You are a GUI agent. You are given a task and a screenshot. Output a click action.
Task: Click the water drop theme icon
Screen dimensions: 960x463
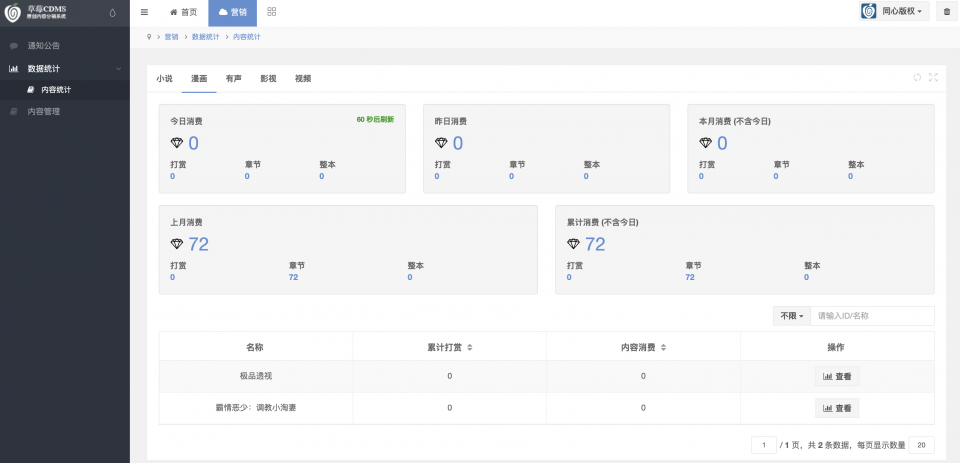112,12
